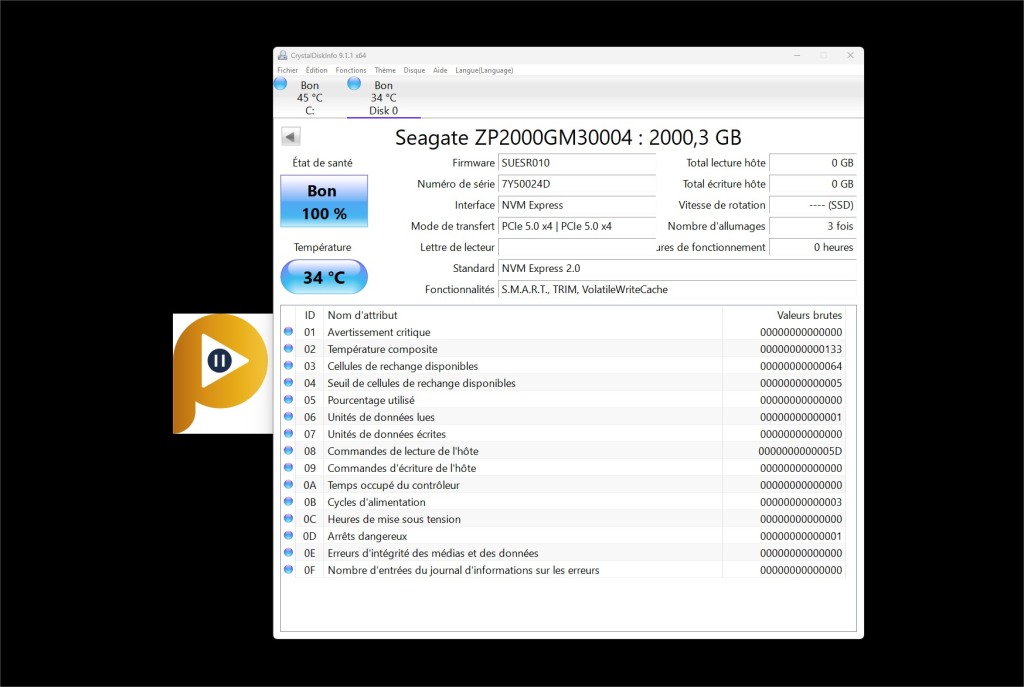This screenshot has height=687, width=1024.
Task: Click raw value 00000000000133
Action: coord(801,349)
